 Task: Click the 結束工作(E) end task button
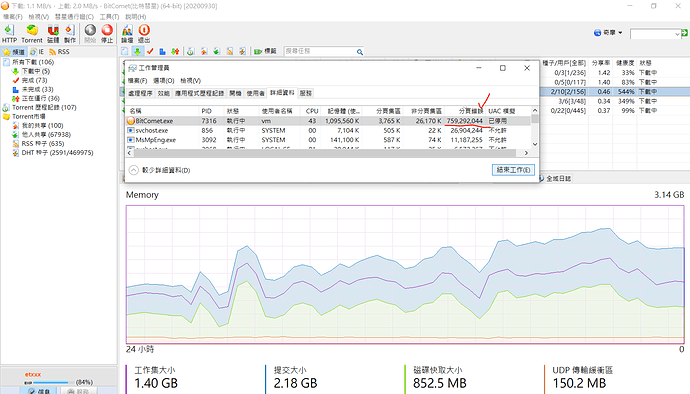point(513,170)
